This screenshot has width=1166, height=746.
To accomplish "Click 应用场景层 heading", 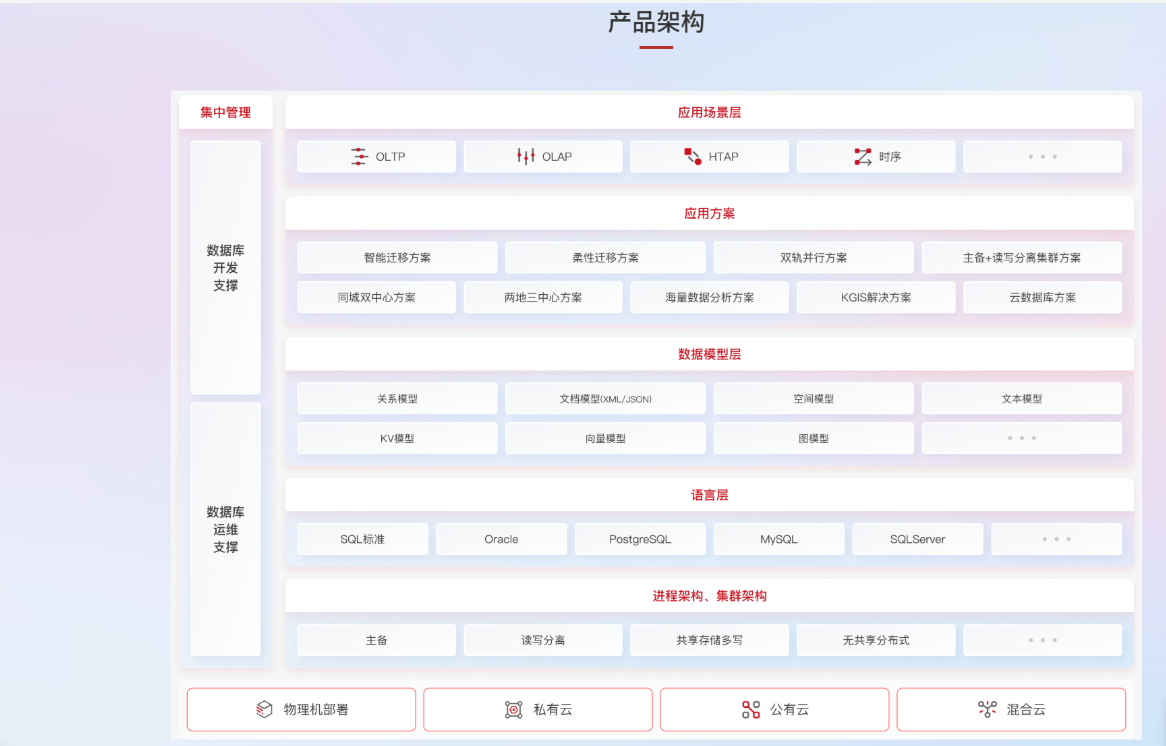I will (x=709, y=112).
